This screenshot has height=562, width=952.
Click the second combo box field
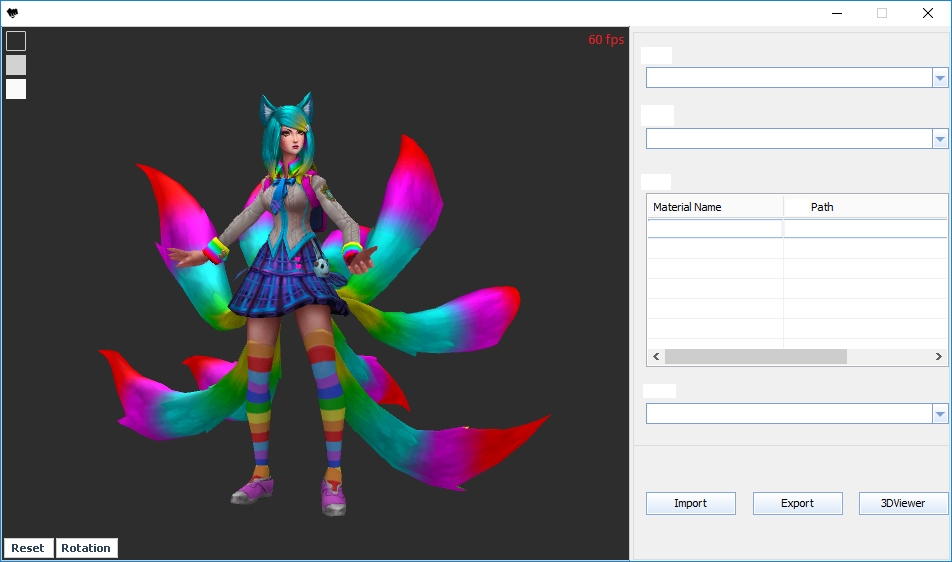click(x=789, y=139)
